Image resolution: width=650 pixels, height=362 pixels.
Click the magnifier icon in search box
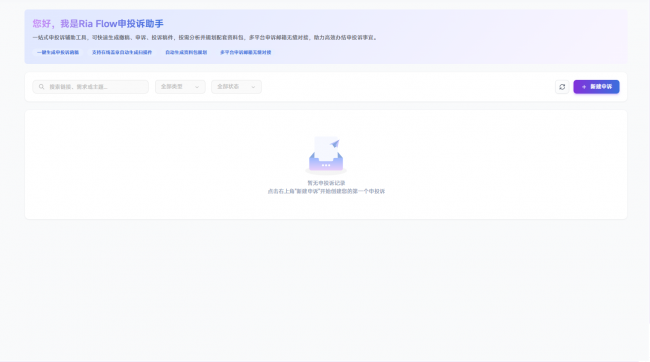(41, 87)
